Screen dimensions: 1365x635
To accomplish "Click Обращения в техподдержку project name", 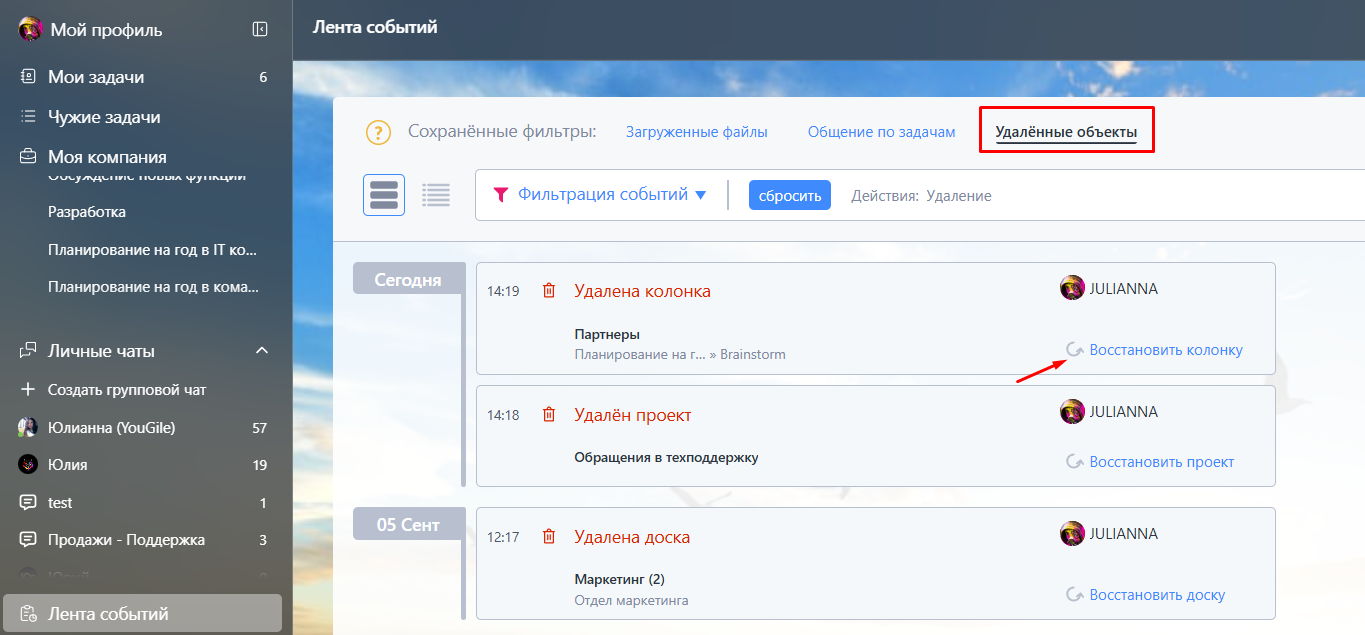I will tap(666, 458).
